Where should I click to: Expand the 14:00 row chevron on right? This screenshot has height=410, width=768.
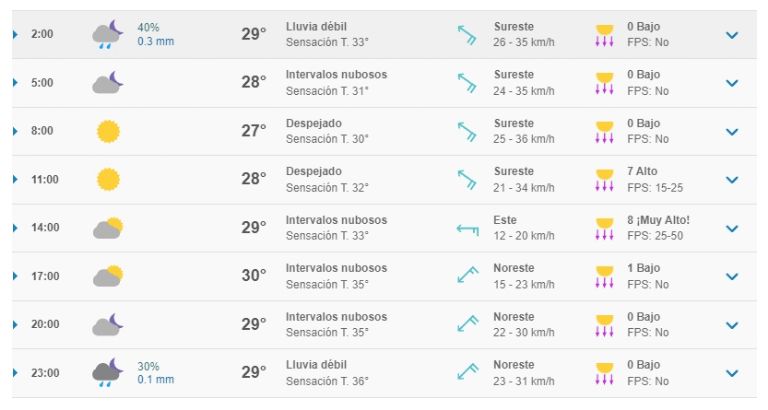tap(732, 228)
